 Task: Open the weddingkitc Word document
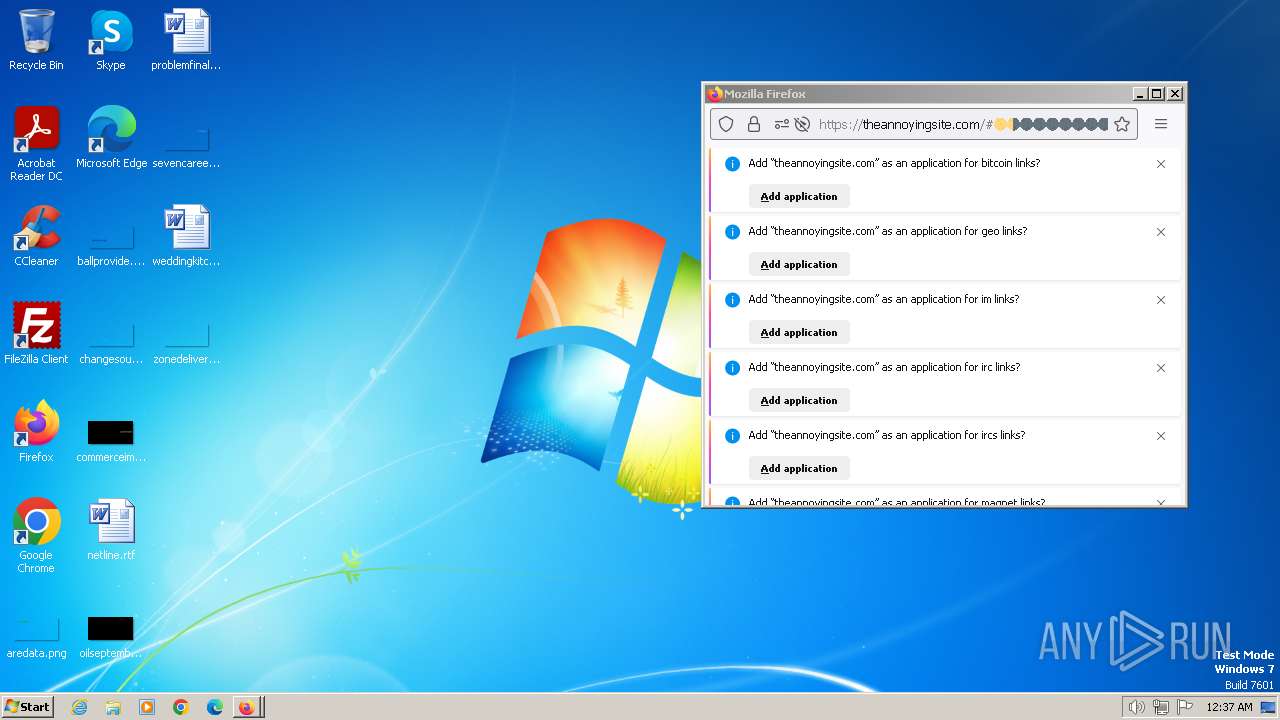(x=186, y=236)
